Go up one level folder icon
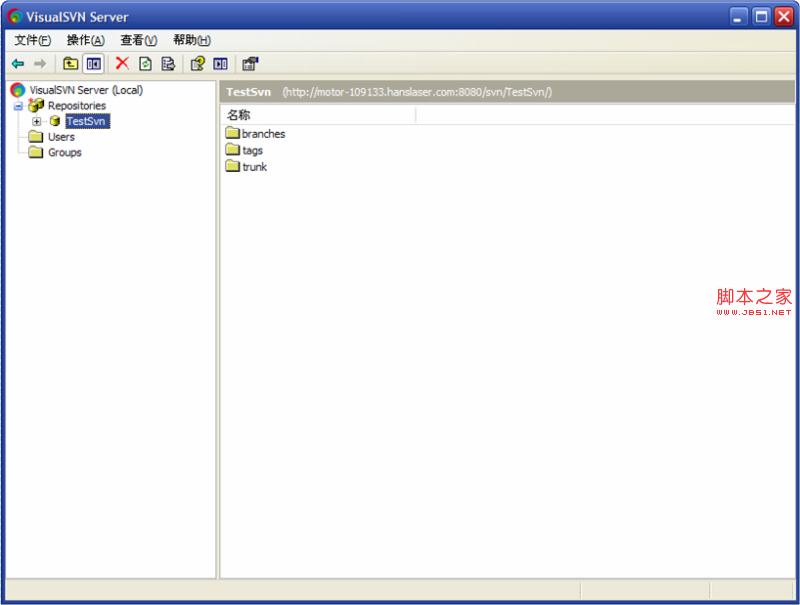The height and width of the screenshot is (605, 800). point(70,64)
